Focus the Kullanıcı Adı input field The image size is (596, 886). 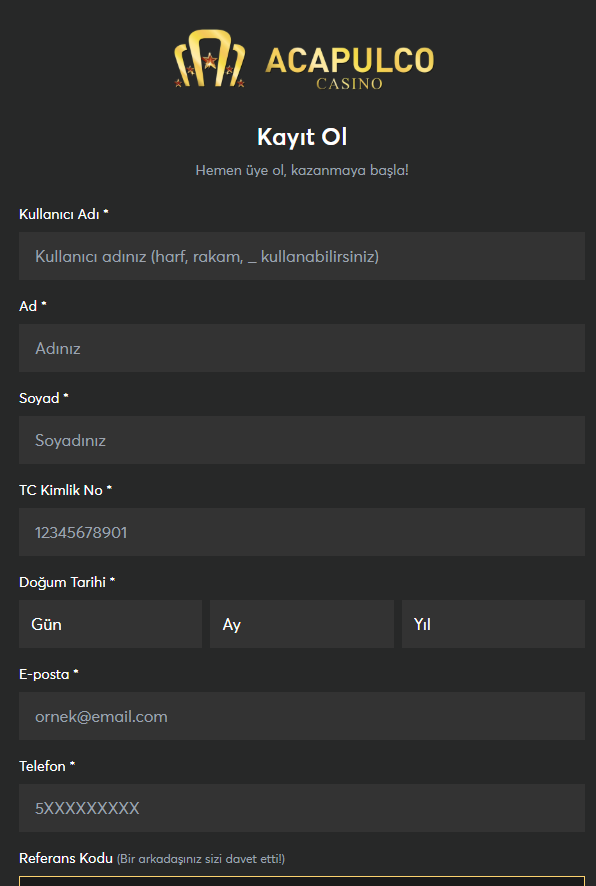(302, 256)
